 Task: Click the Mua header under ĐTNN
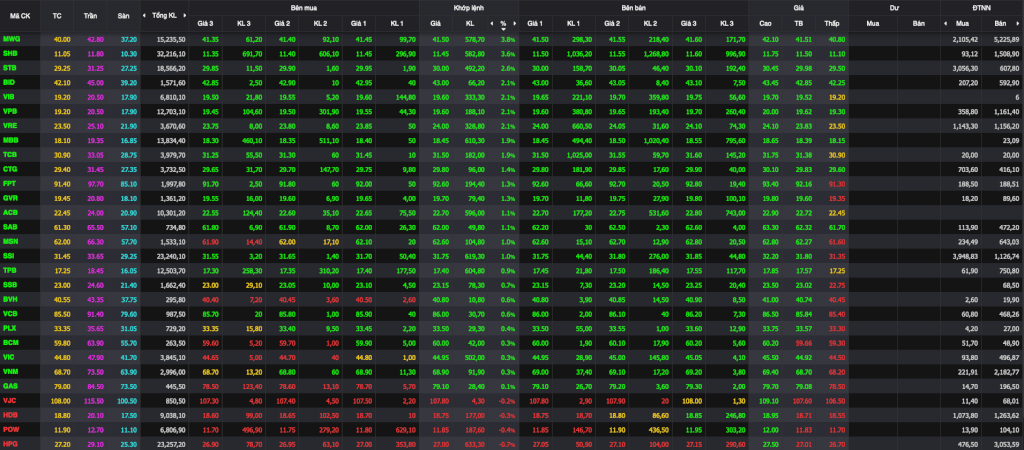(x=962, y=24)
